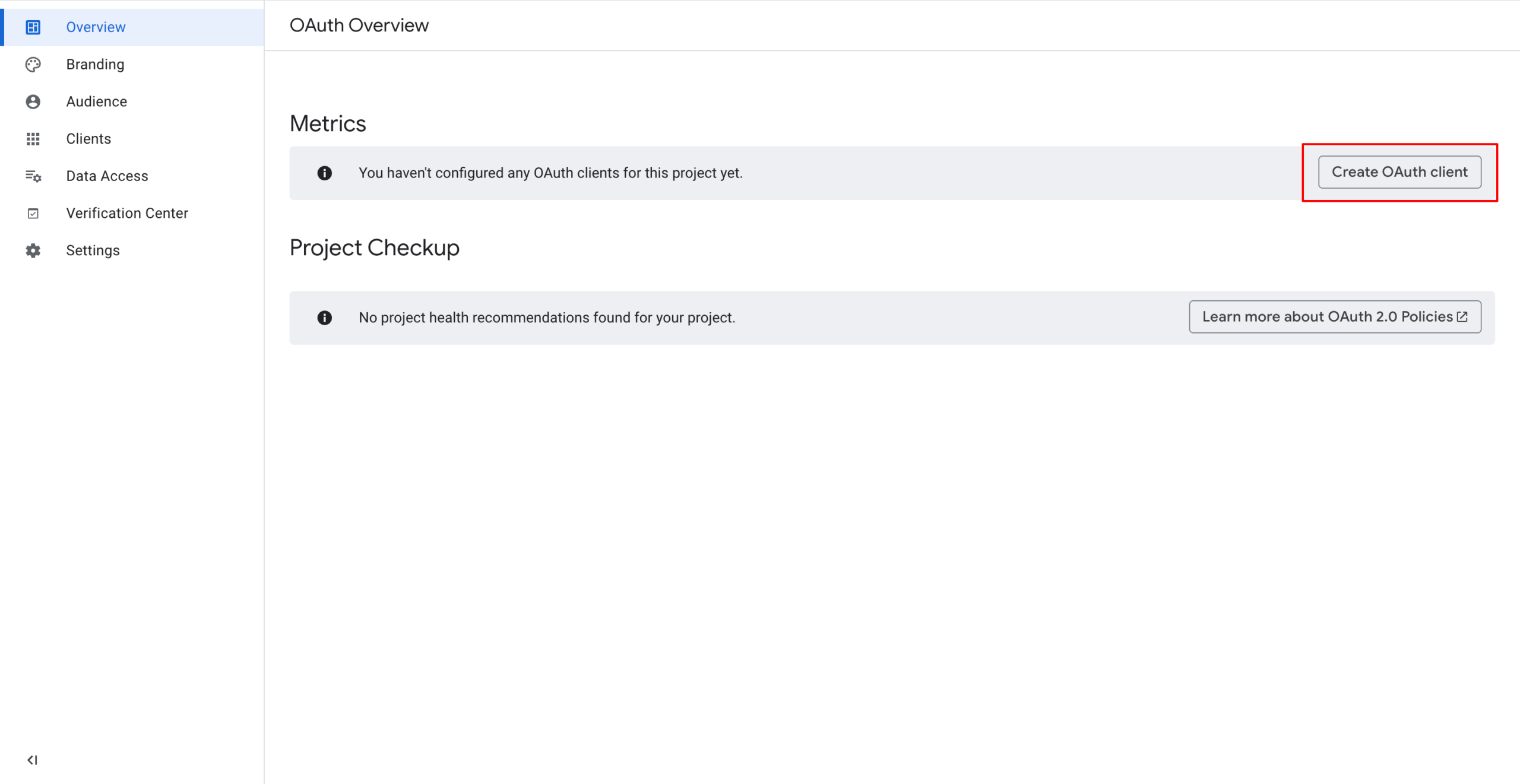Open the Verification Center page

click(127, 213)
